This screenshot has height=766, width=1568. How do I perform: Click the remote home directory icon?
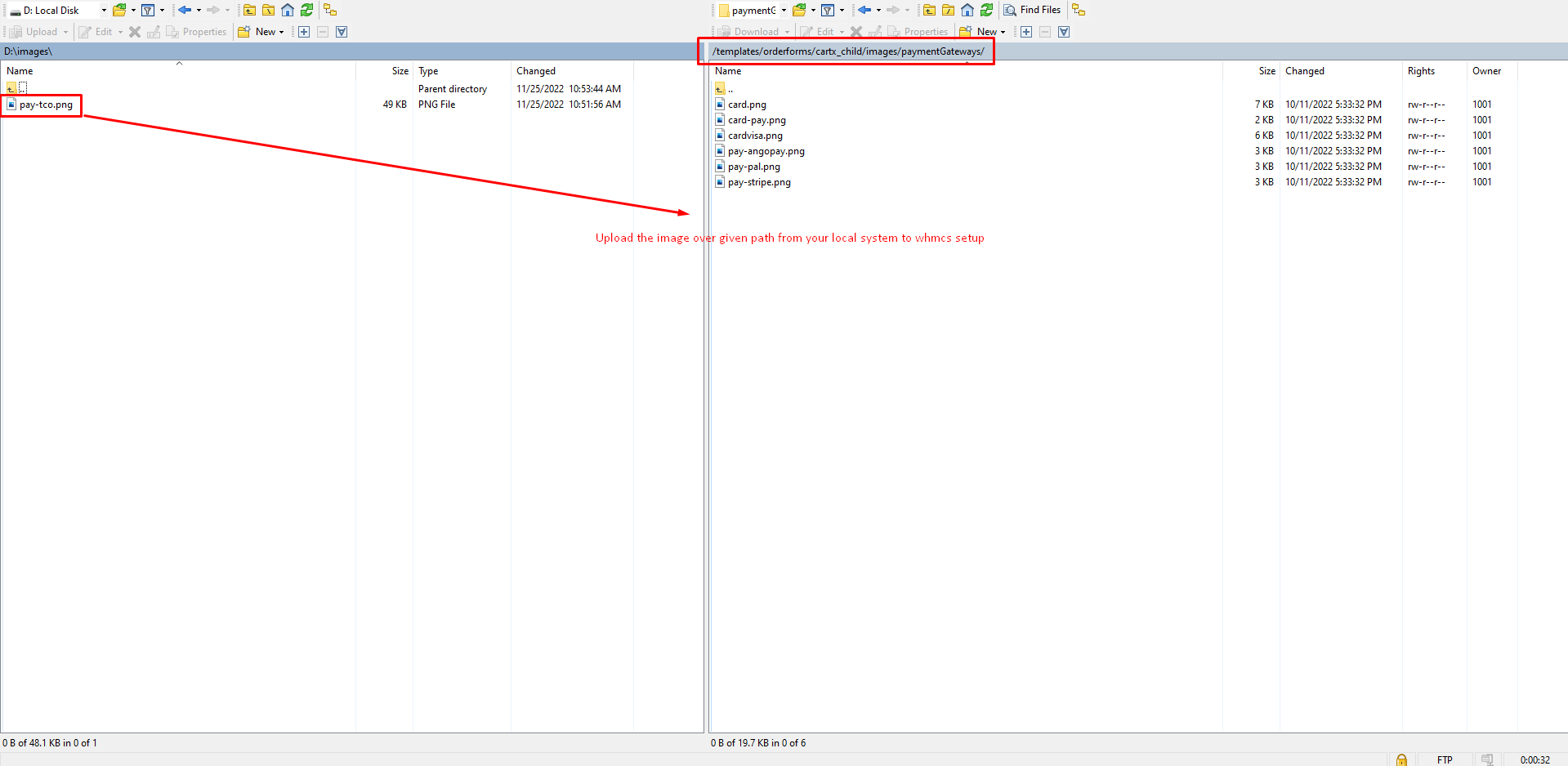[967, 11]
